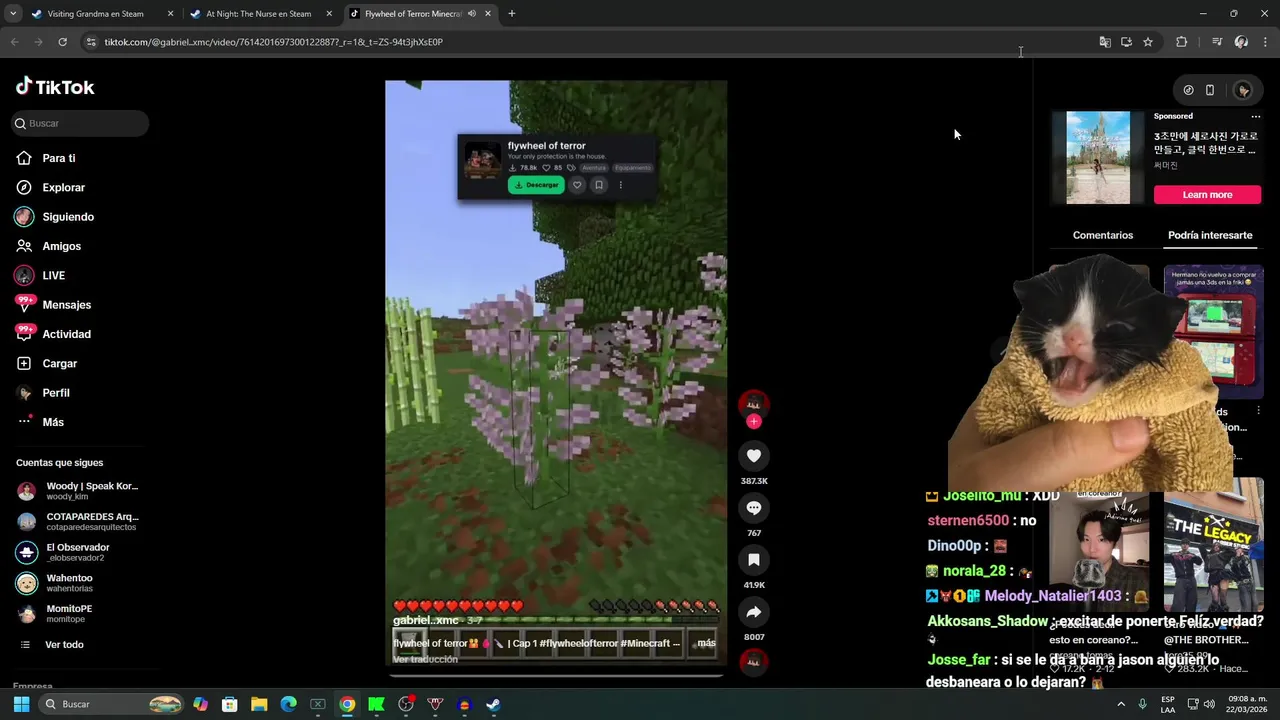1280x720 pixels.
Task: Open Woody | Speak Korean account
Action: point(78,491)
